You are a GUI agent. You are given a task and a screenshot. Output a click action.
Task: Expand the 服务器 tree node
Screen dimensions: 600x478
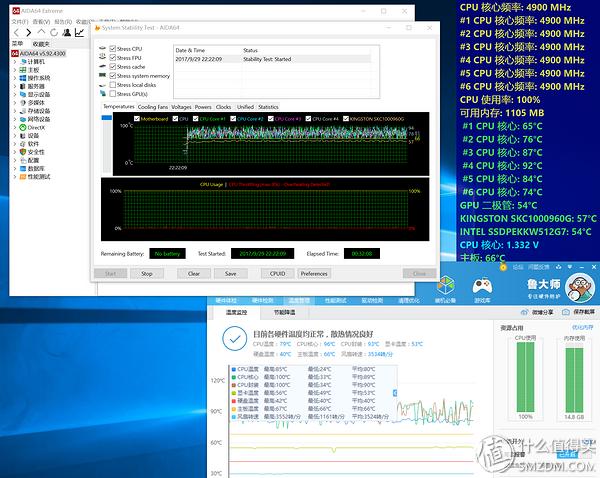click(15, 86)
